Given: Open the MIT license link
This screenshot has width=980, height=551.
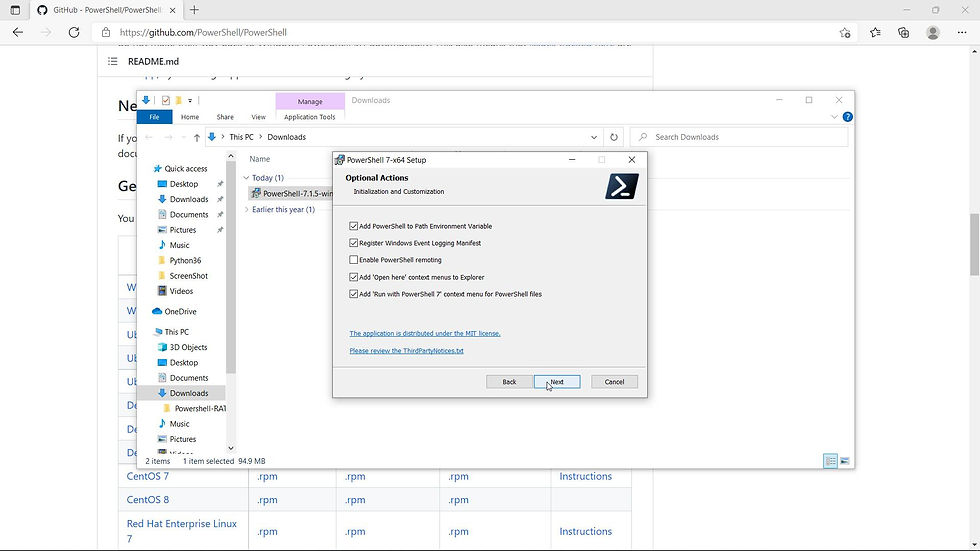Looking at the screenshot, I should (425, 334).
